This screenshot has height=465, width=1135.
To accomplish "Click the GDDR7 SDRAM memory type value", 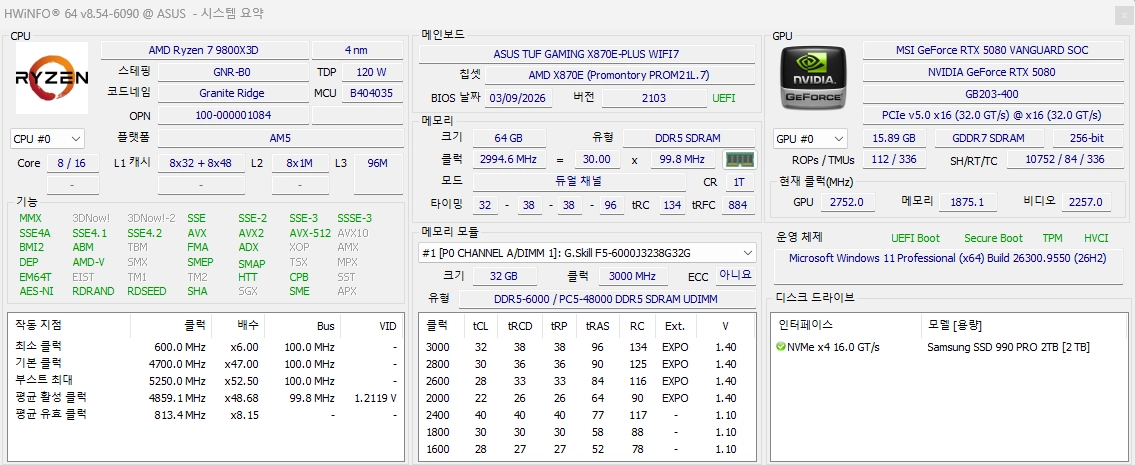I will pos(990,138).
